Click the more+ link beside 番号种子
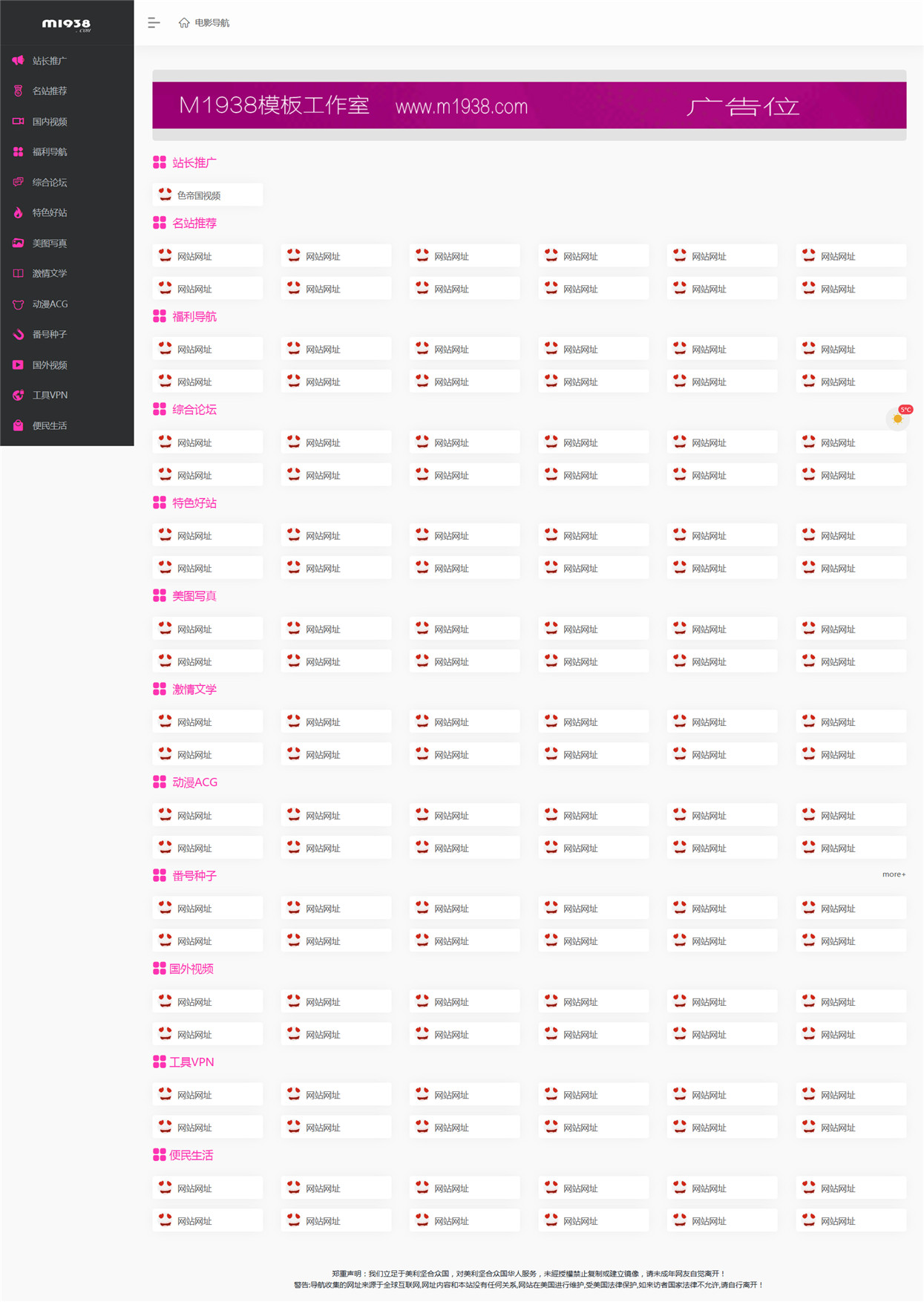The width and height of the screenshot is (924, 1302). [894, 874]
